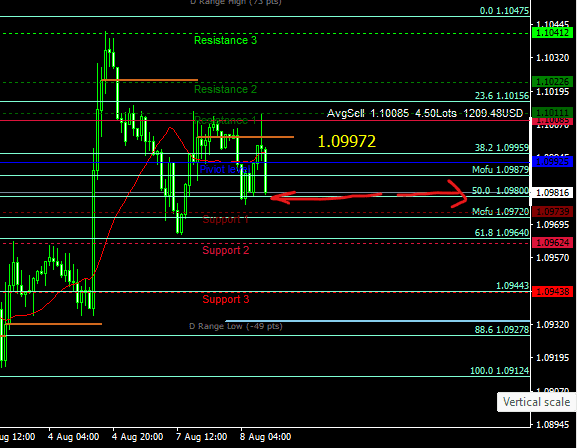The width and height of the screenshot is (578, 448).
Task: Click the 1.09570 price scale value
Action: [x=553, y=258]
